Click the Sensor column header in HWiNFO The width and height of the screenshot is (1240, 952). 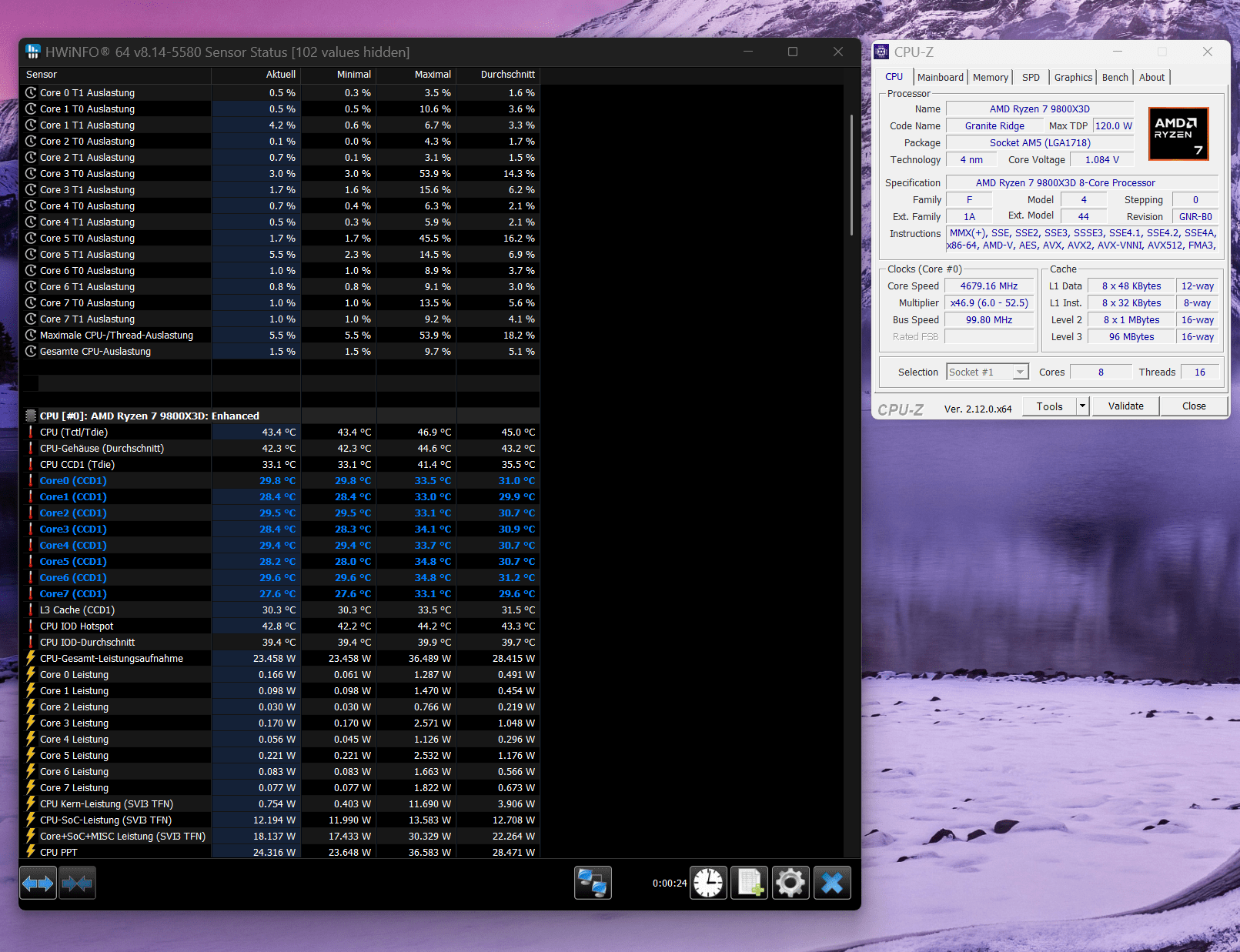click(115, 75)
